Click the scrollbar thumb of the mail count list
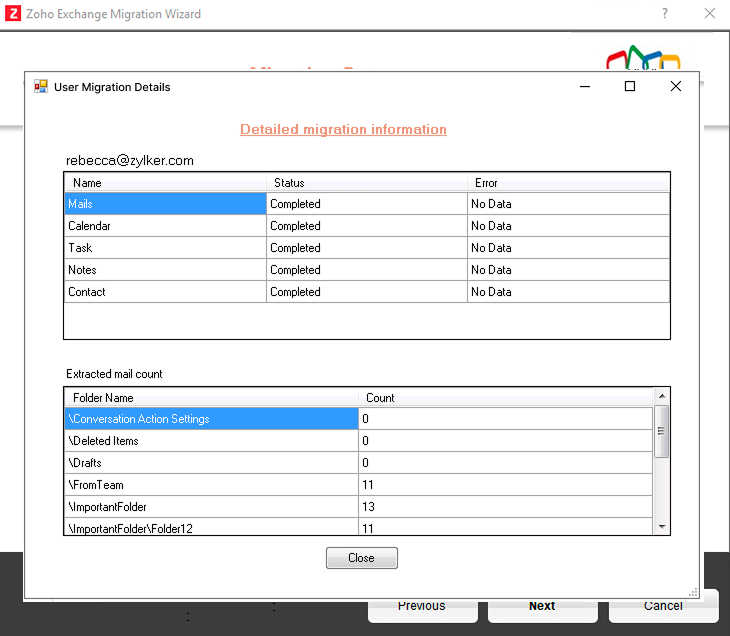This screenshot has width=730, height=636. [x=662, y=431]
